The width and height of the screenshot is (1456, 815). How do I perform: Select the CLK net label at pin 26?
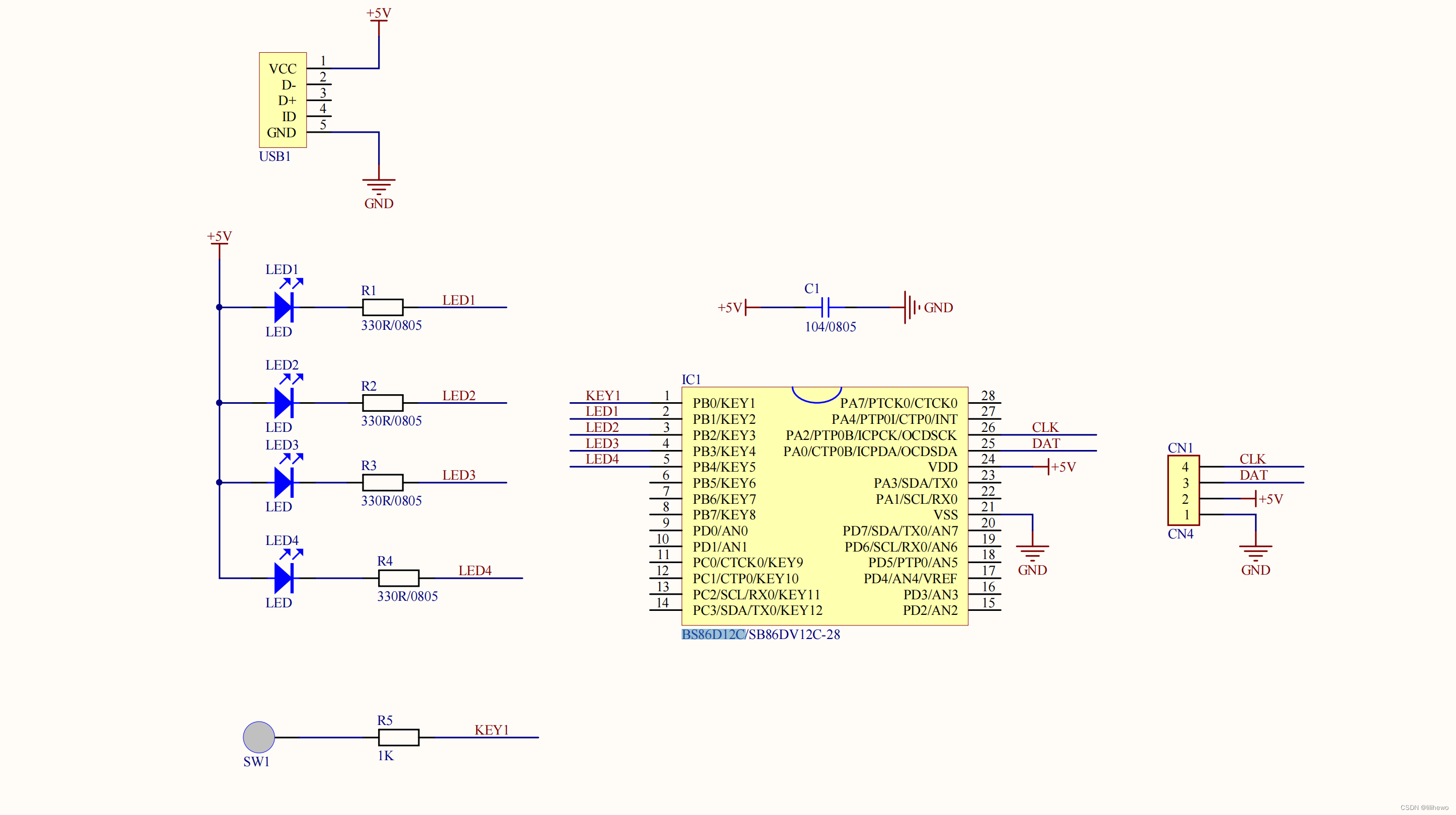[1045, 427]
